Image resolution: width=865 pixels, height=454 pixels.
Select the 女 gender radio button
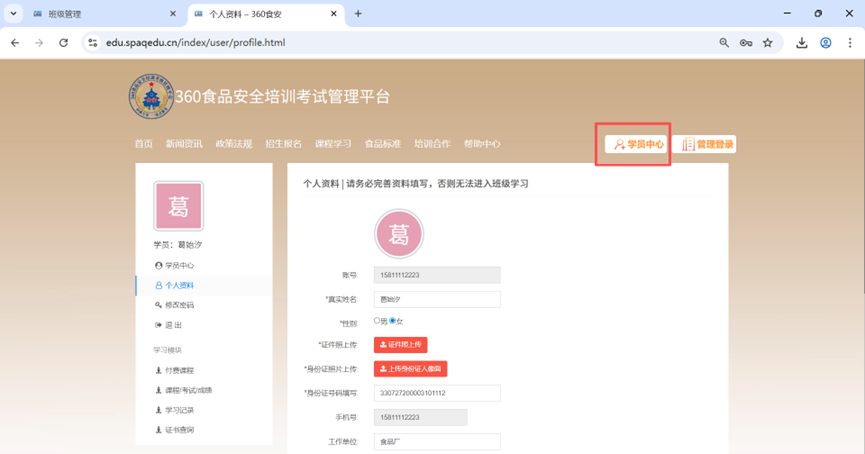click(392, 321)
